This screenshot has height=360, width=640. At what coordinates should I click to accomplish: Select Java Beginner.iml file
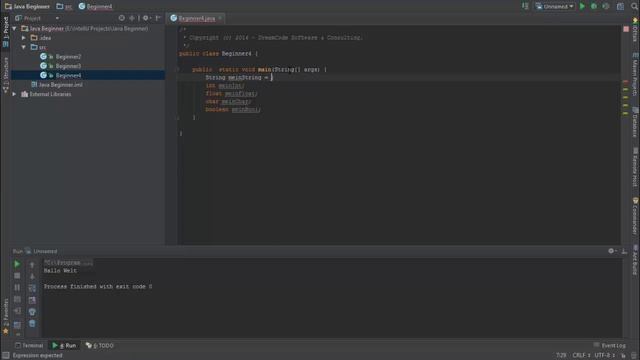pos(57,84)
